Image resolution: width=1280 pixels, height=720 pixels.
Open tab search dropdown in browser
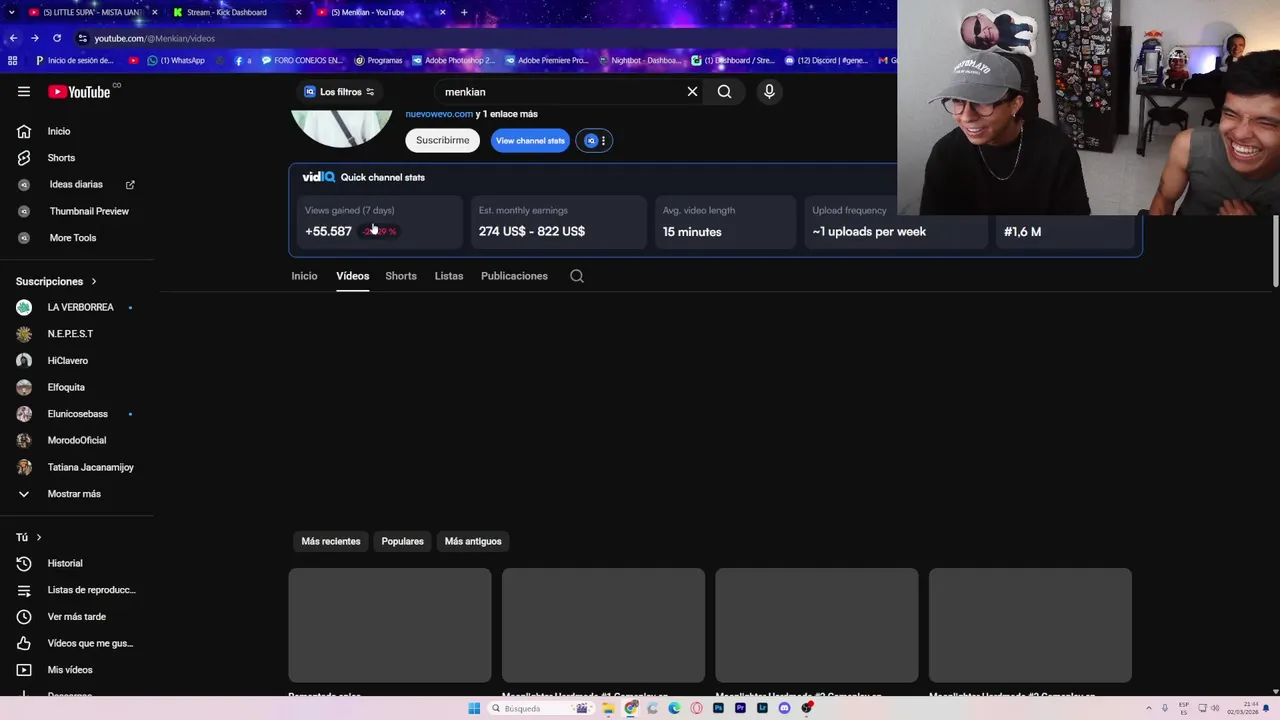click(13, 12)
